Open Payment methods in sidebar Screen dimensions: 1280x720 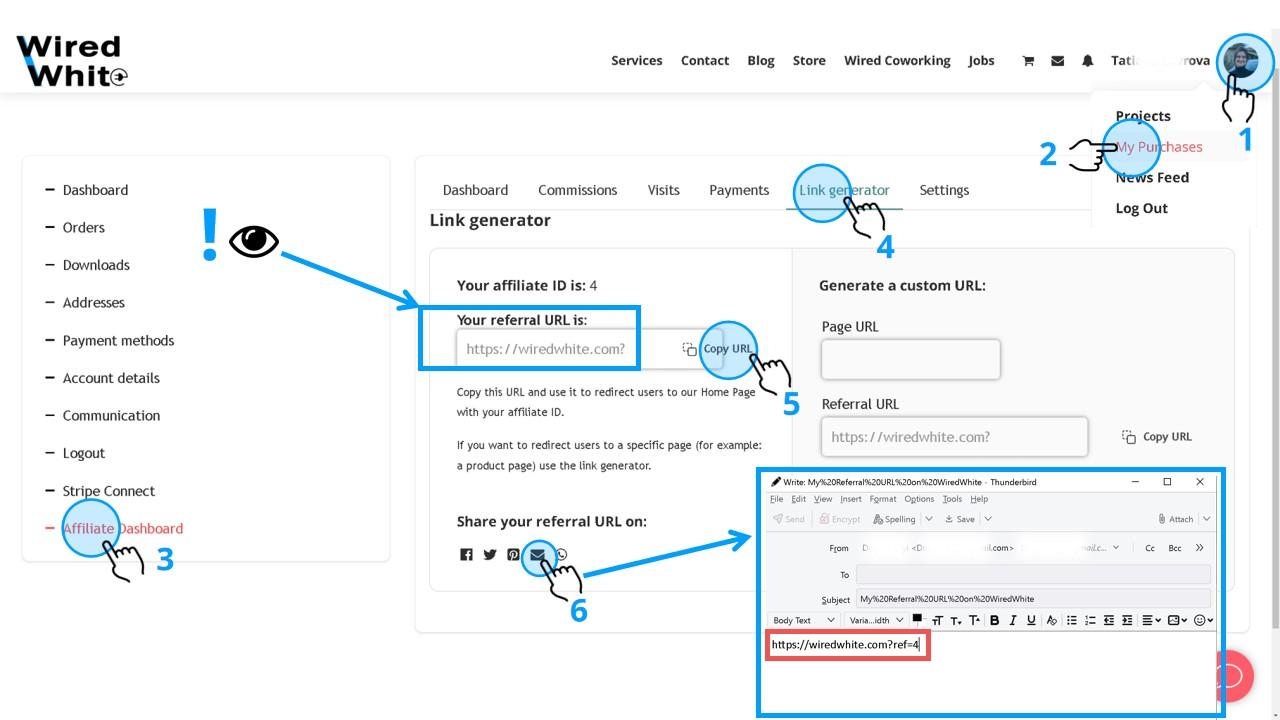(118, 340)
